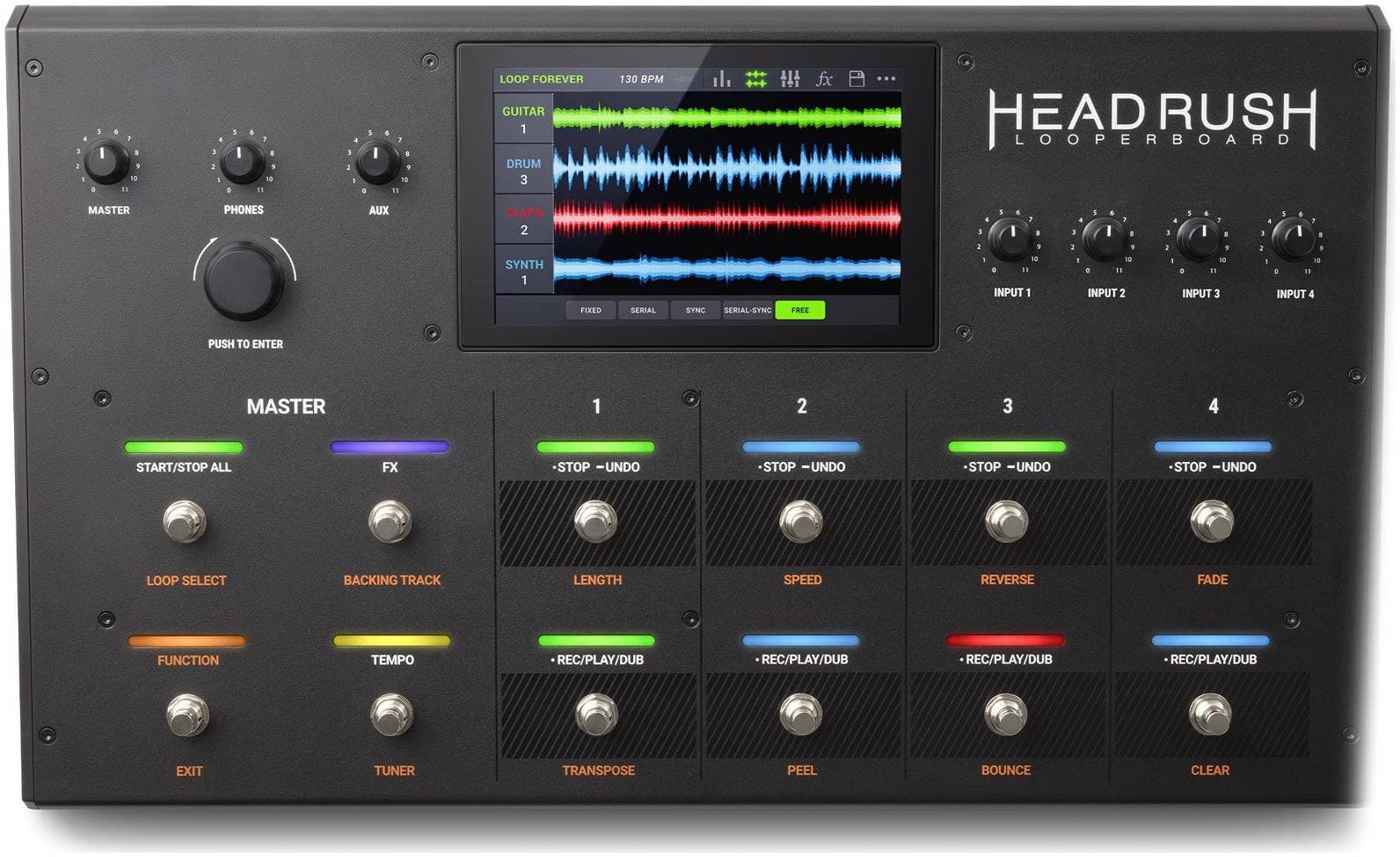Hit track 1 STOP-UNDO footswitch above LENGTH
1400x857 pixels.
coord(596,522)
